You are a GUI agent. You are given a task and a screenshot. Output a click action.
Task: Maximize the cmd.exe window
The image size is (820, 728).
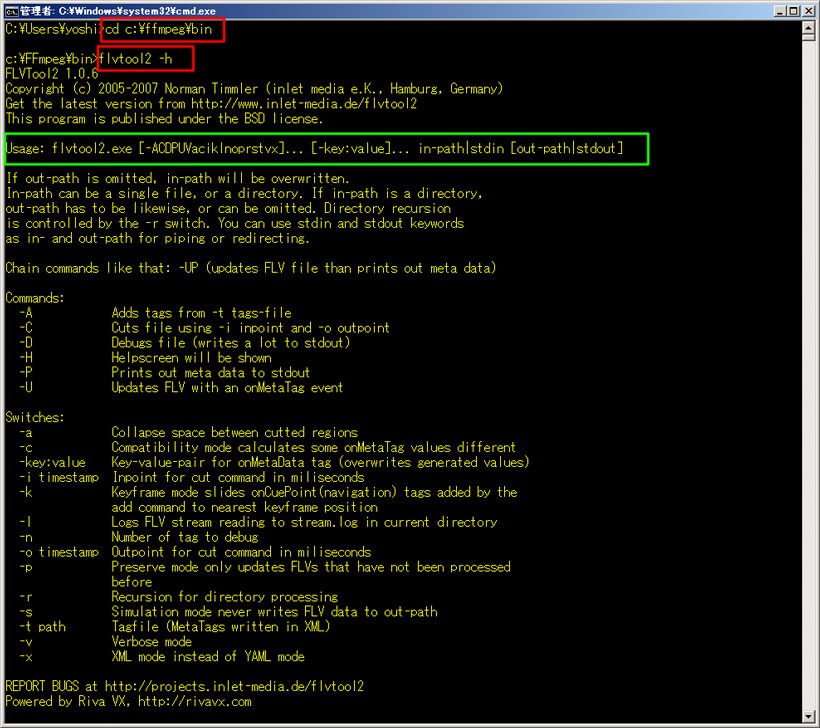click(793, 11)
